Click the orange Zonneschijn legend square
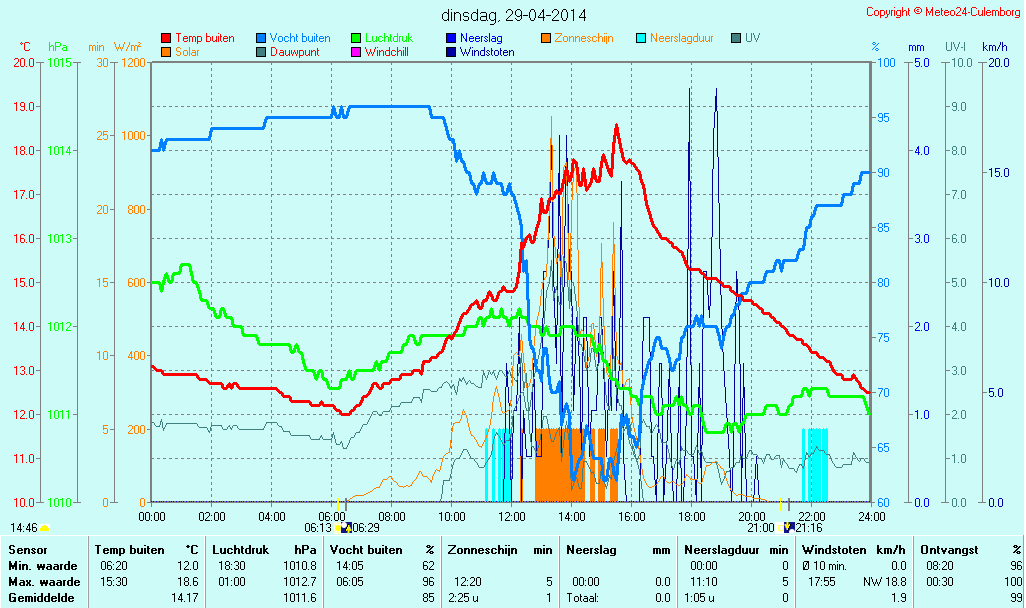The height and width of the screenshot is (608, 1026). pyautogui.click(x=546, y=38)
